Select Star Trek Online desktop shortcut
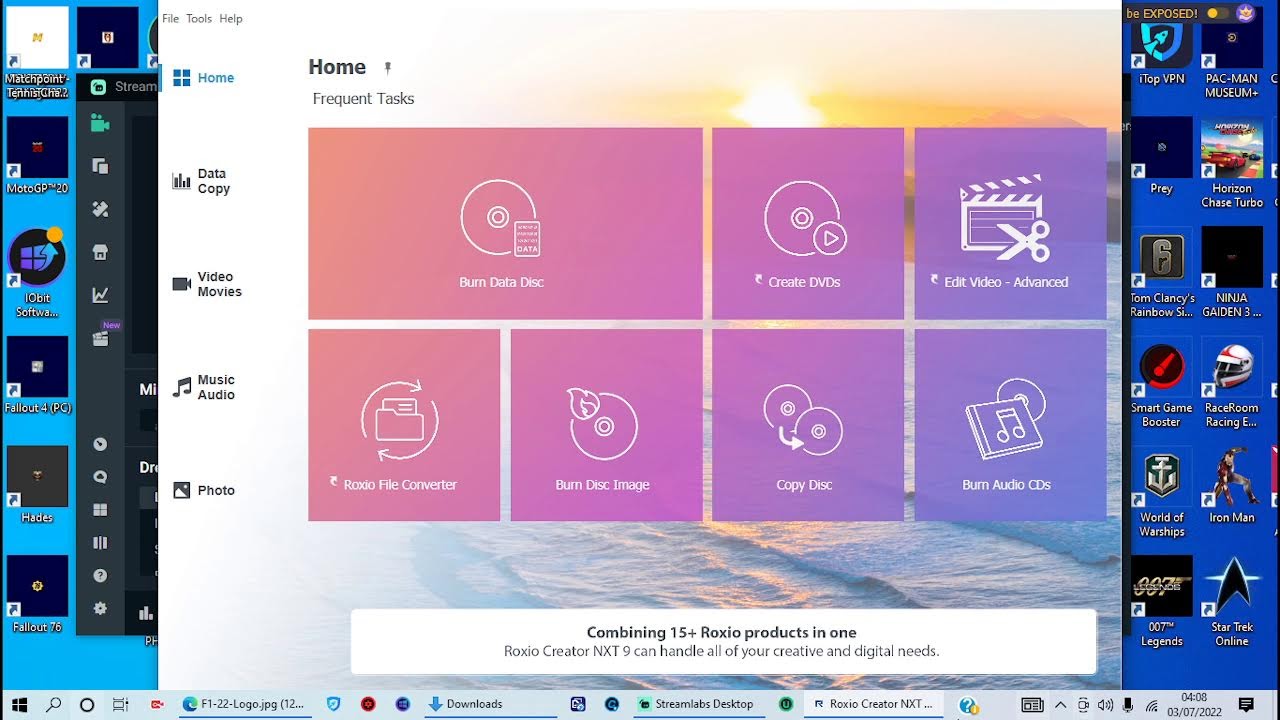The width and height of the screenshot is (1280, 720). click(x=1231, y=602)
